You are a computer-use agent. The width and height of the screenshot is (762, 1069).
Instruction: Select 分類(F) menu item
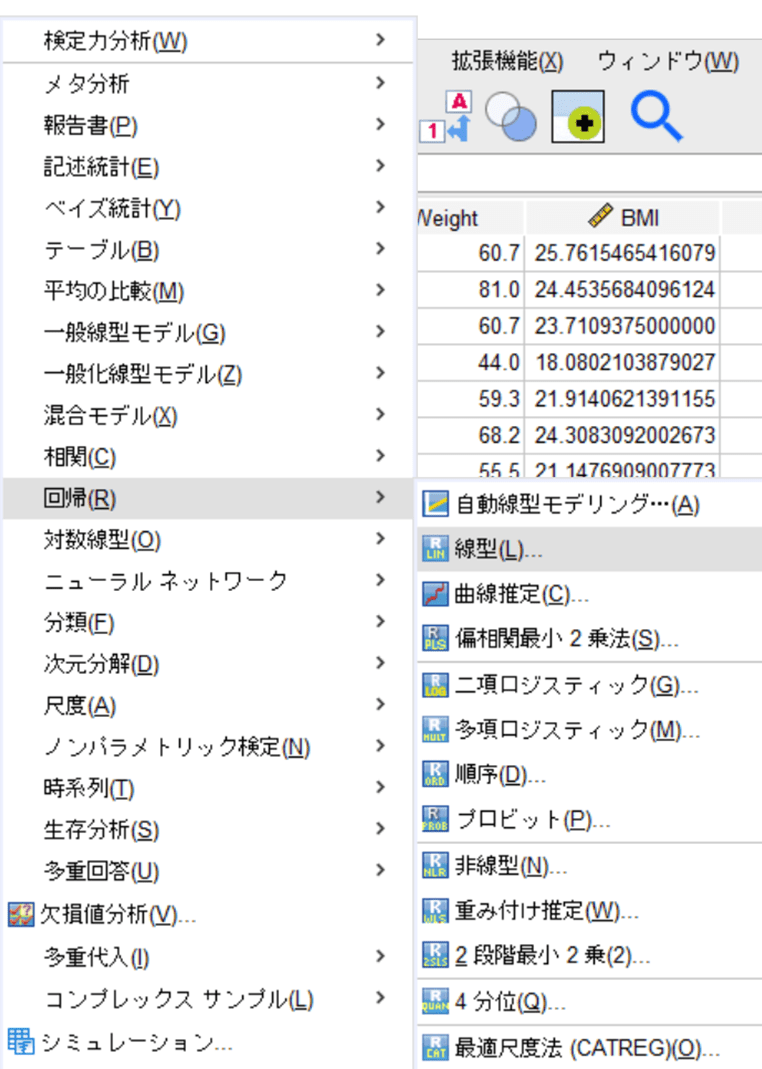coord(209,622)
